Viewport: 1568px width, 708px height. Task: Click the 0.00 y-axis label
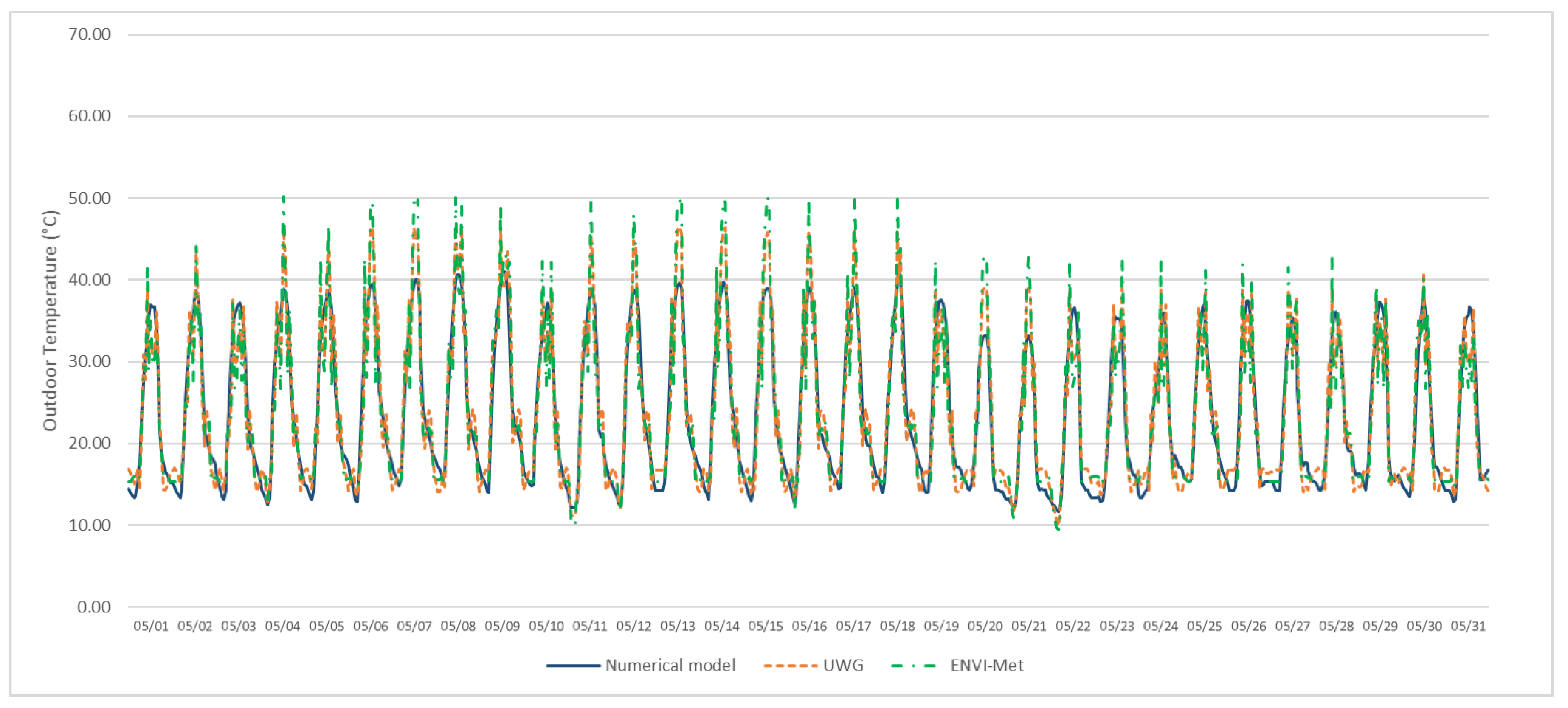pyautogui.click(x=94, y=607)
